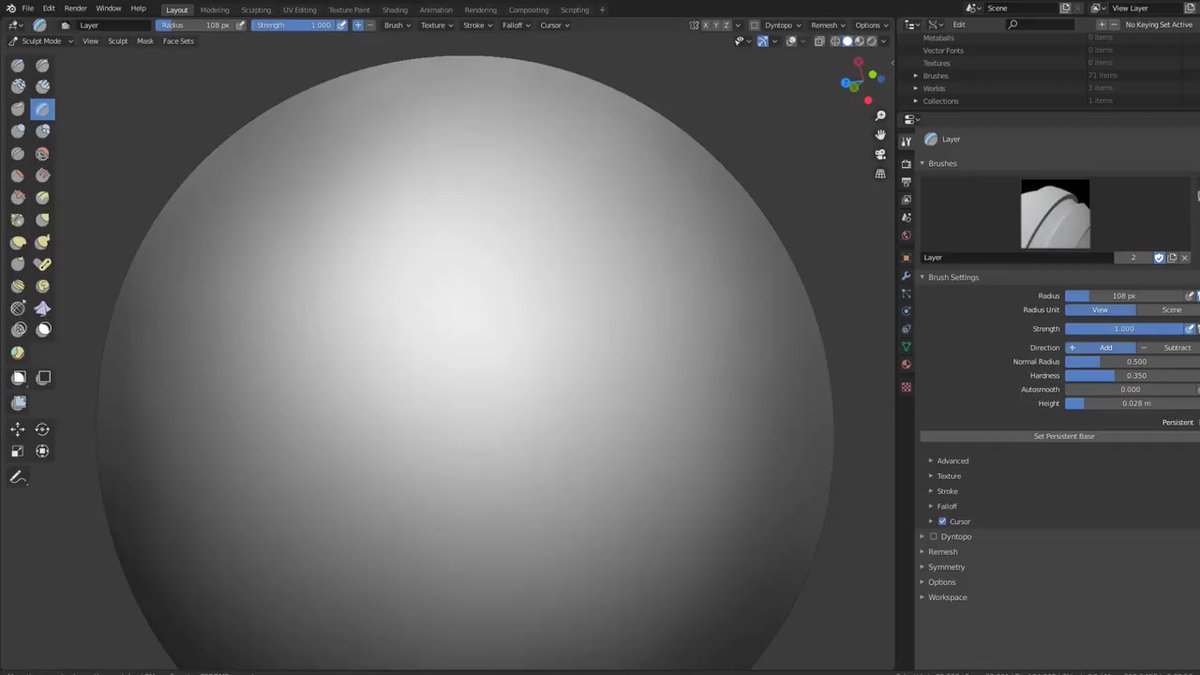Add a new workspace tab with plus

point(602,10)
